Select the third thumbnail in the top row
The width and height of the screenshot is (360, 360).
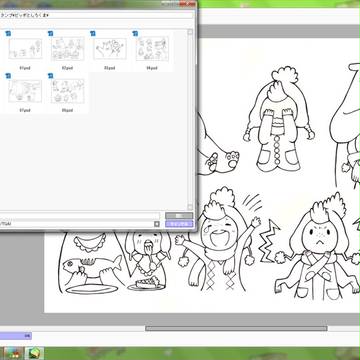pyautogui.click(x=110, y=49)
